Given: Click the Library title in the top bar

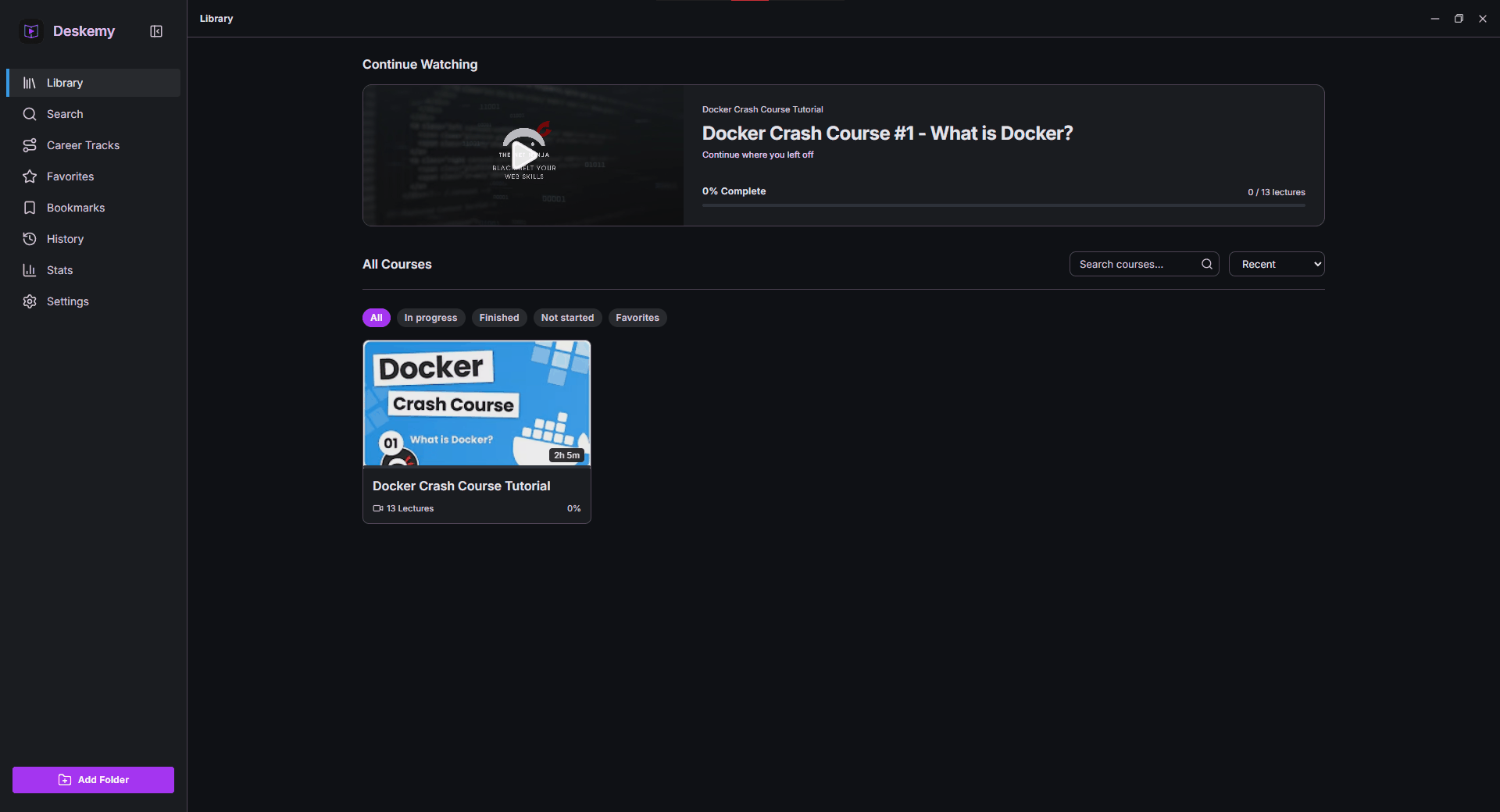Looking at the screenshot, I should [x=216, y=18].
